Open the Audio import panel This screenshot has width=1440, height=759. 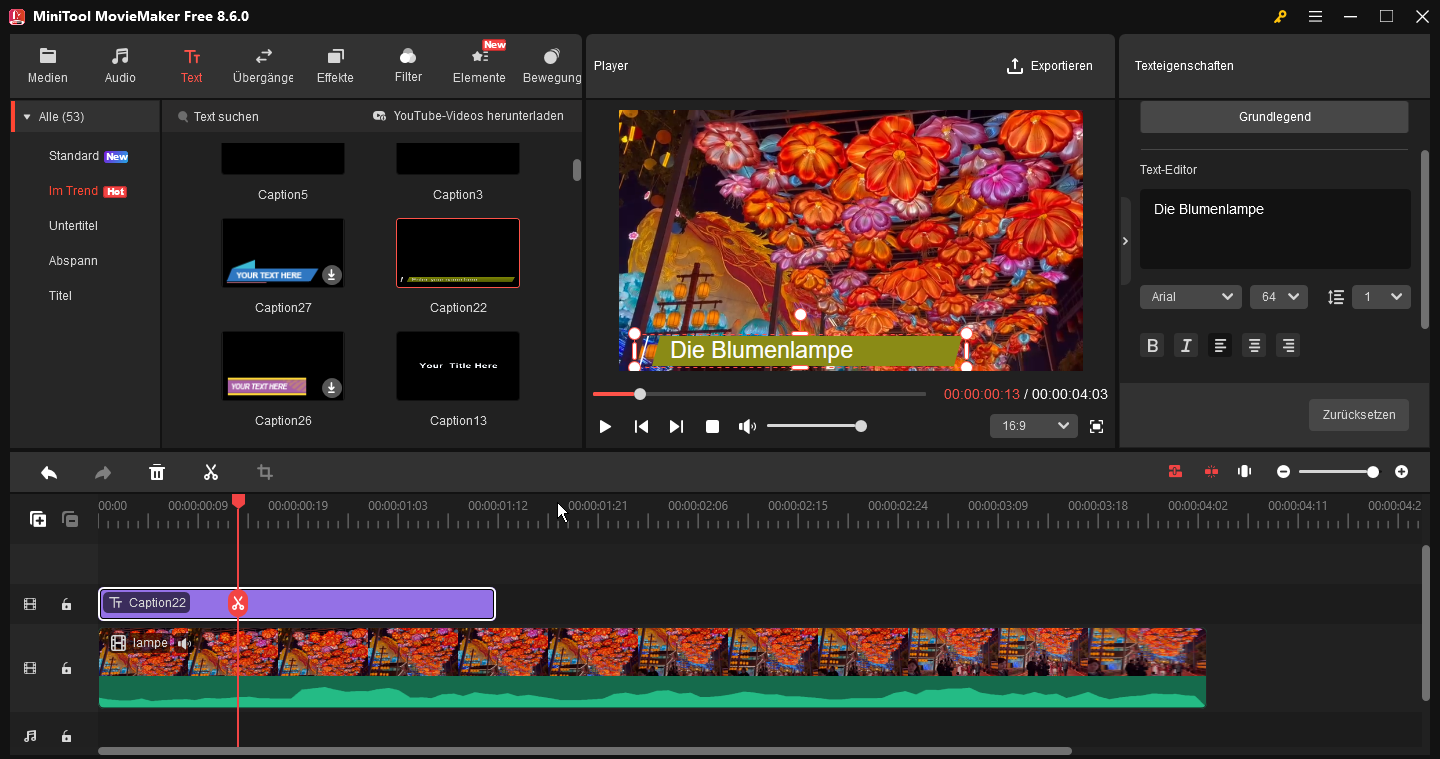(x=119, y=65)
